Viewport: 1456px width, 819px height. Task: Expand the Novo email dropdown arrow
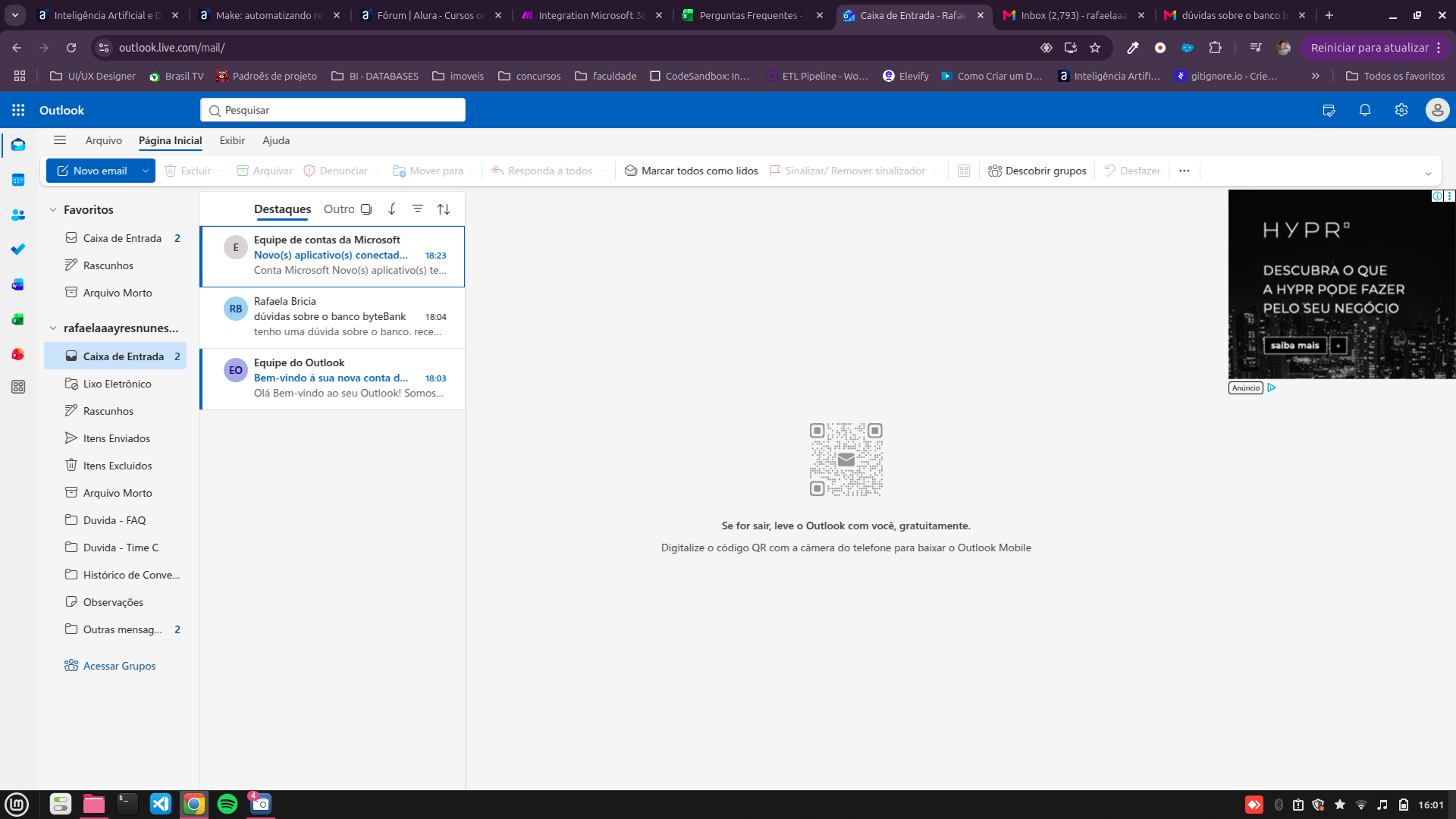(x=146, y=171)
